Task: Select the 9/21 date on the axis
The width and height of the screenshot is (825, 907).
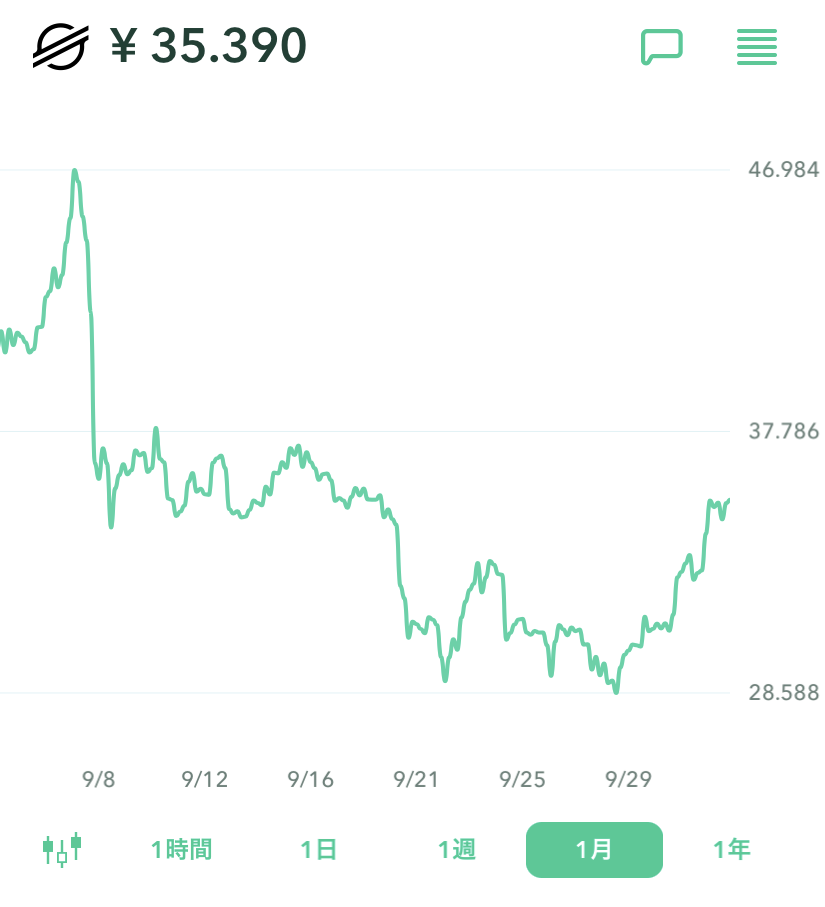Action: click(x=416, y=779)
